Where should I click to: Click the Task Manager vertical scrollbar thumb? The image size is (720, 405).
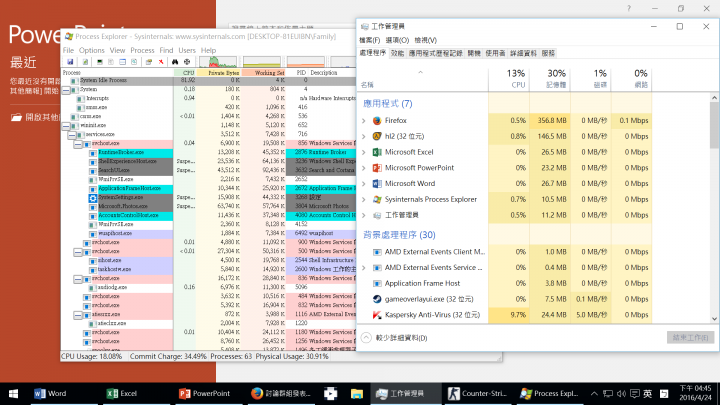(x=714, y=125)
